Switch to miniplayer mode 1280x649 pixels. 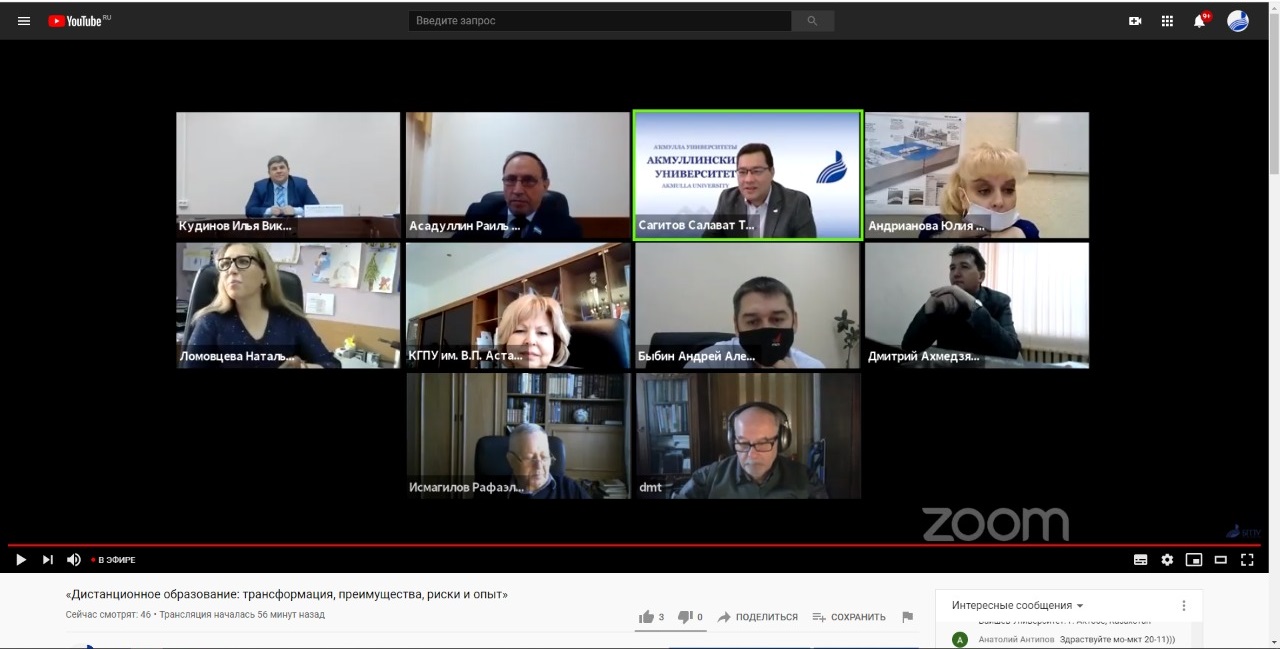1193,560
